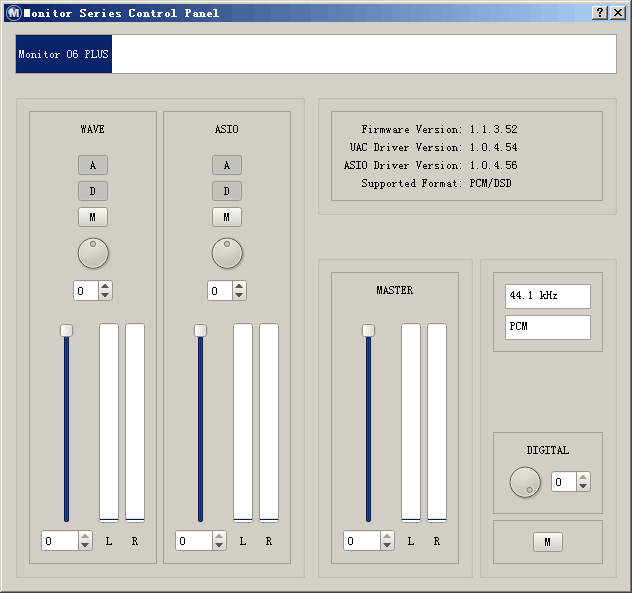Screen dimensions: 632x593
Task: Toggle the ASIO channel D button
Action: coord(227,191)
